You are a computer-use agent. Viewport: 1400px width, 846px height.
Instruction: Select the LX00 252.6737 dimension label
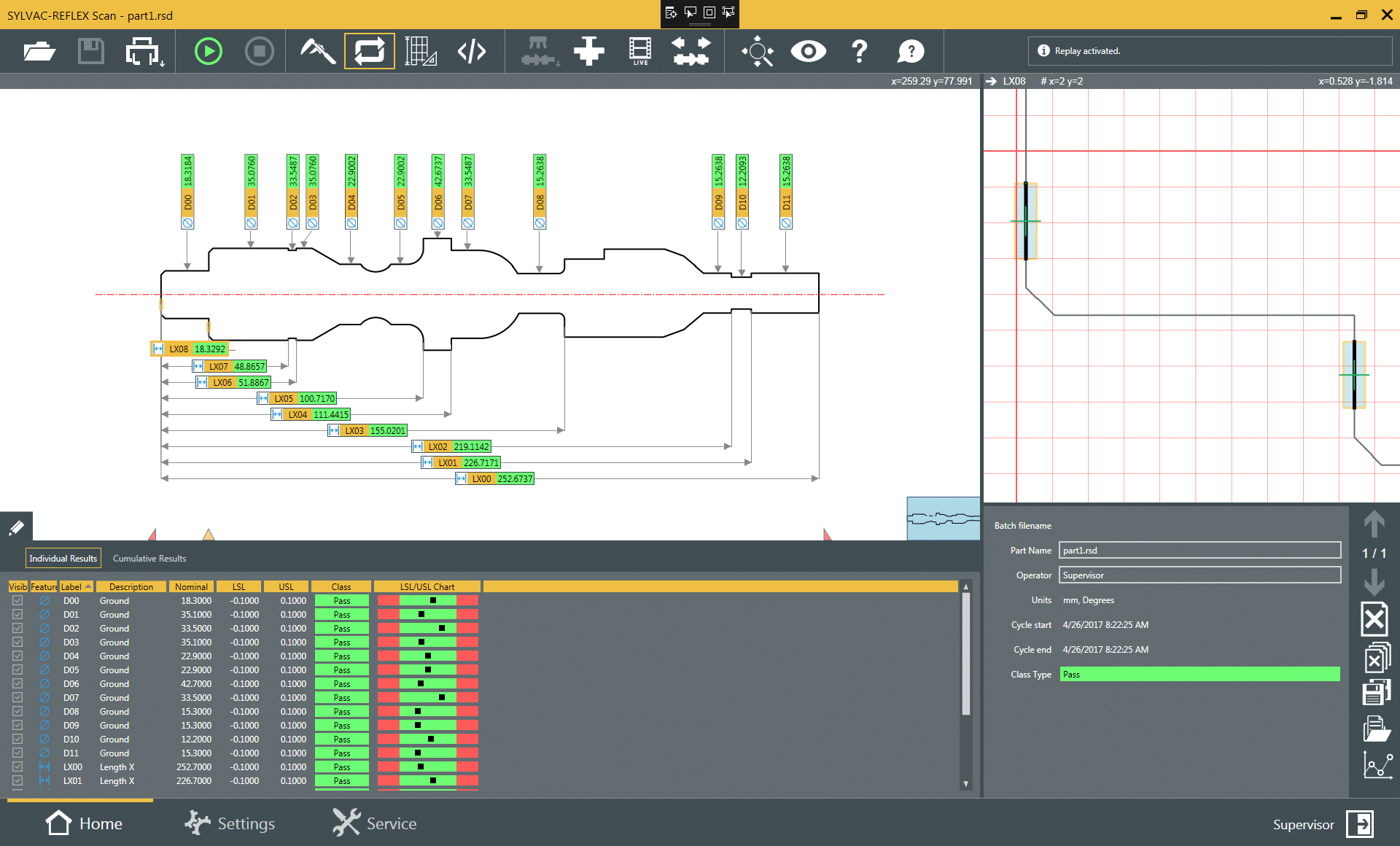(x=494, y=479)
